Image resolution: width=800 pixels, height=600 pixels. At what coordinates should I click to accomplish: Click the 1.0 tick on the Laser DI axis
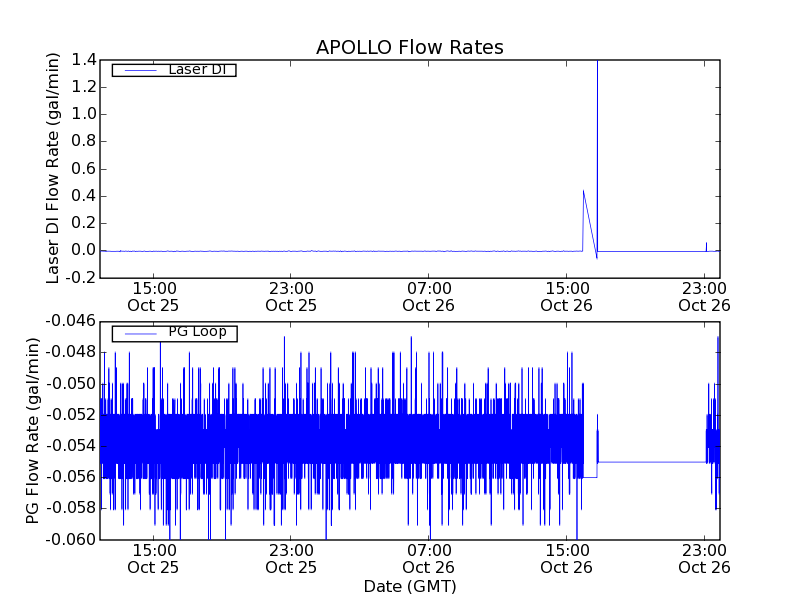(84, 114)
